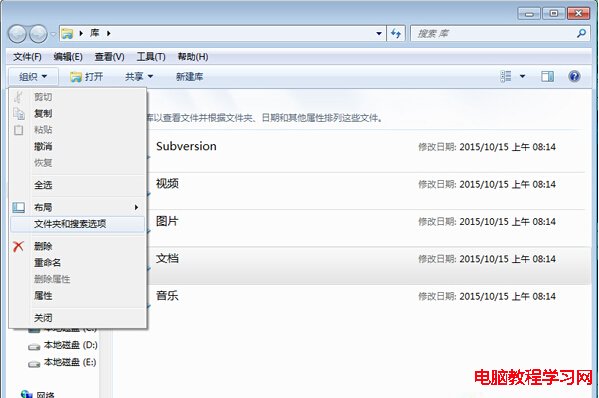The height and width of the screenshot is (398, 599).
Task: Choose 撤消 from the Organize menu
Action: click(x=78, y=146)
